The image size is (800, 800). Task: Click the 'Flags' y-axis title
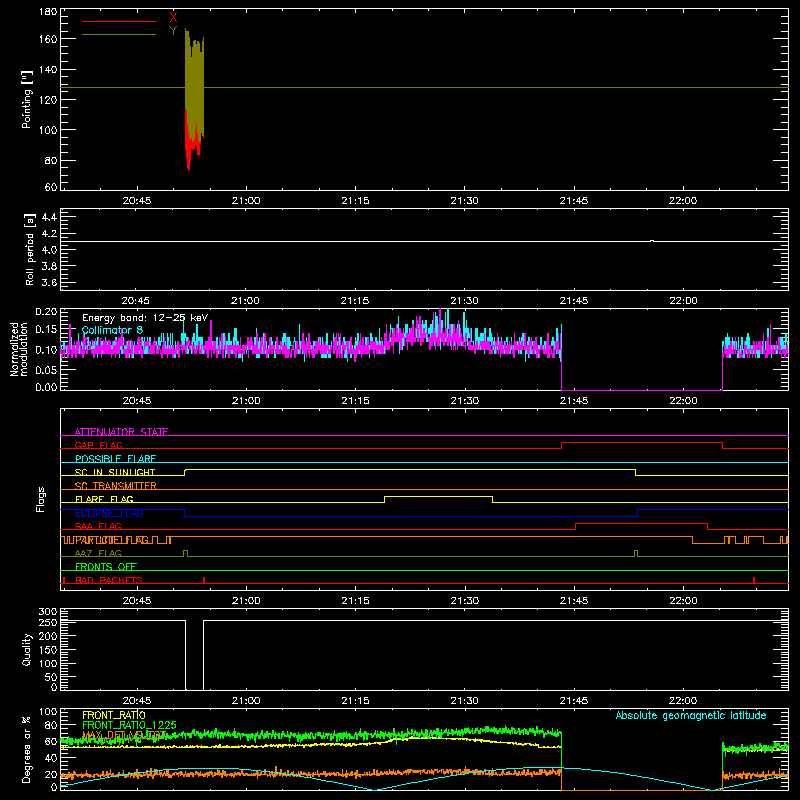point(40,499)
